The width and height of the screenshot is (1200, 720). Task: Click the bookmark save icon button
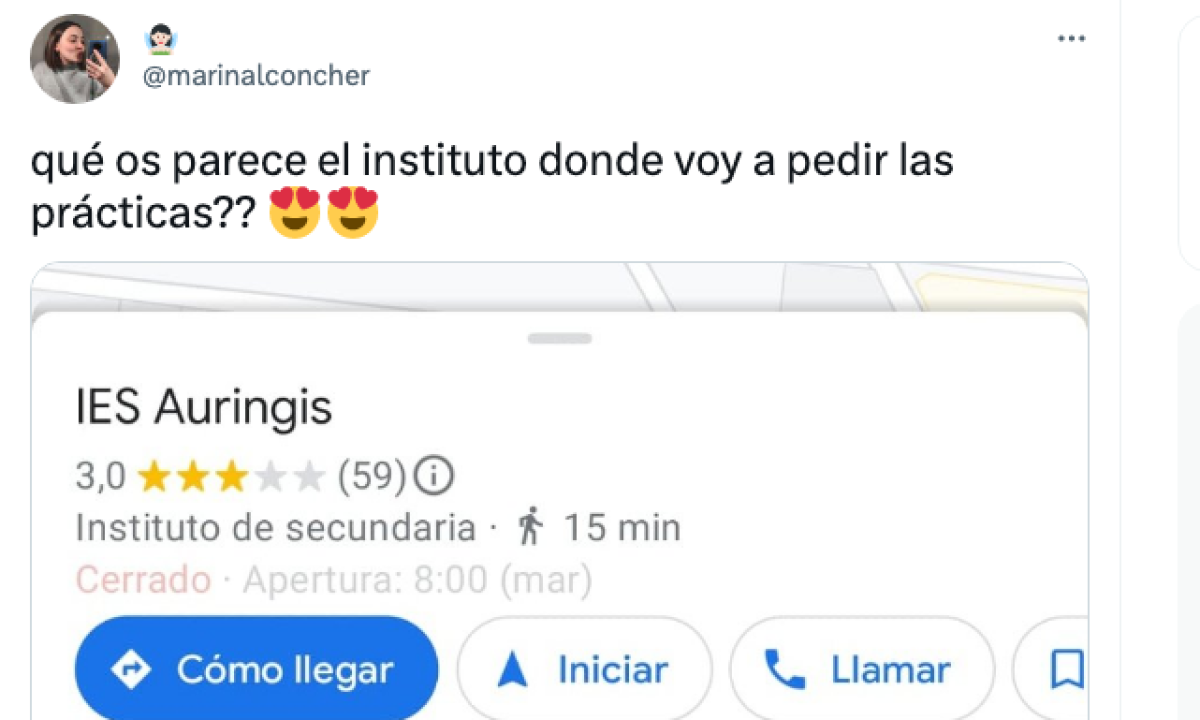click(1066, 670)
